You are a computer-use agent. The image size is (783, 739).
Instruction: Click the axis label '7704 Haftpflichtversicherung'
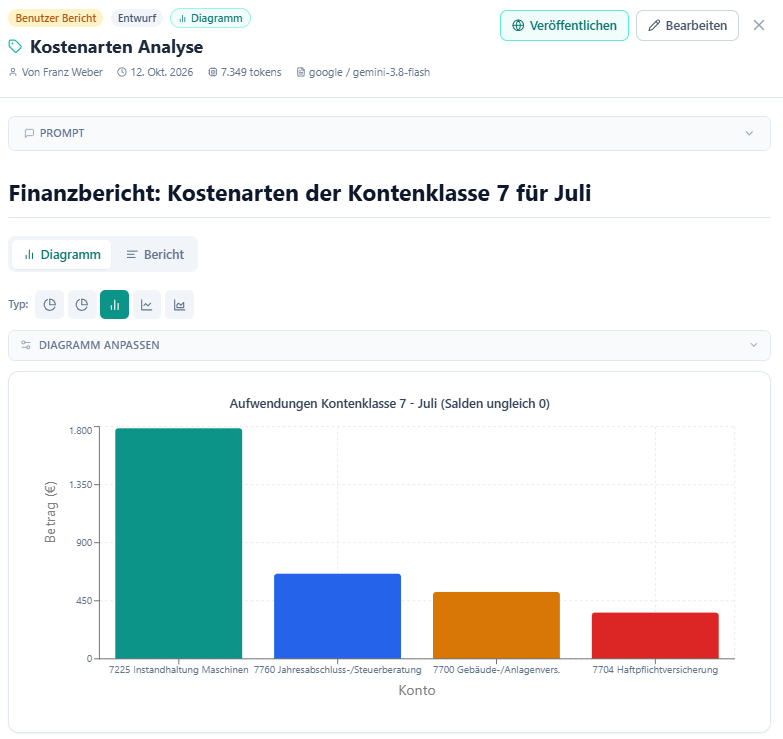point(655,670)
